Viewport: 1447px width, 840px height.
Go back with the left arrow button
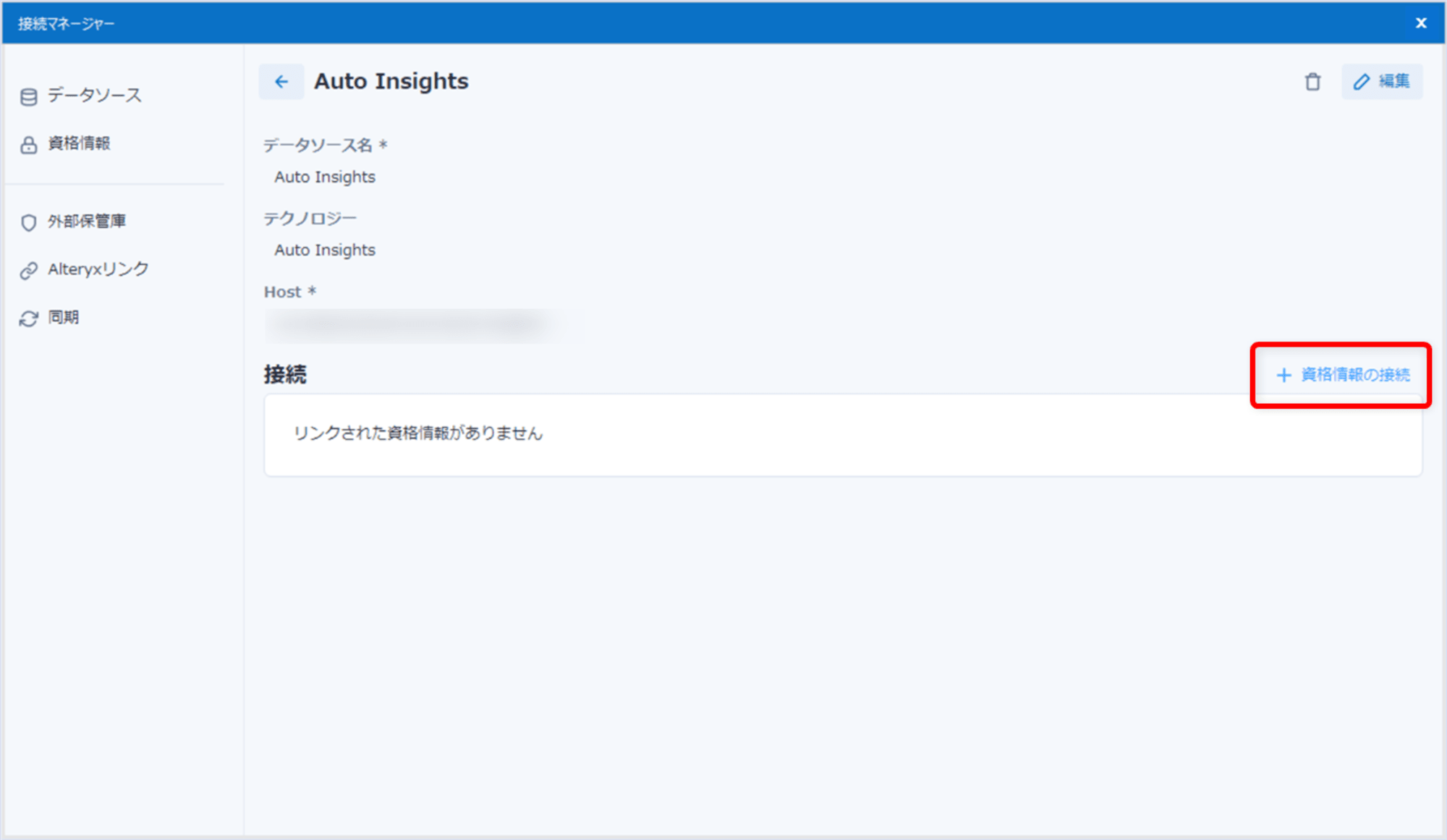click(x=281, y=82)
